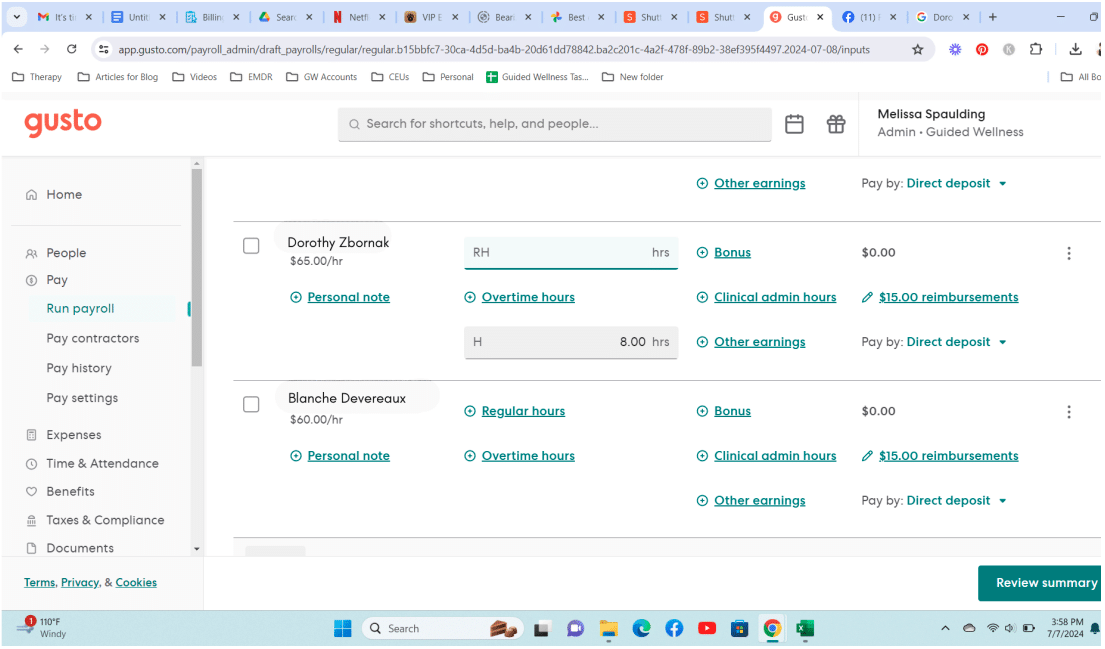Open the three-dot menu on Dorothy Zbornak's row
The width and height of the screenshot is (1105, 649).
tap(1069, 253)
